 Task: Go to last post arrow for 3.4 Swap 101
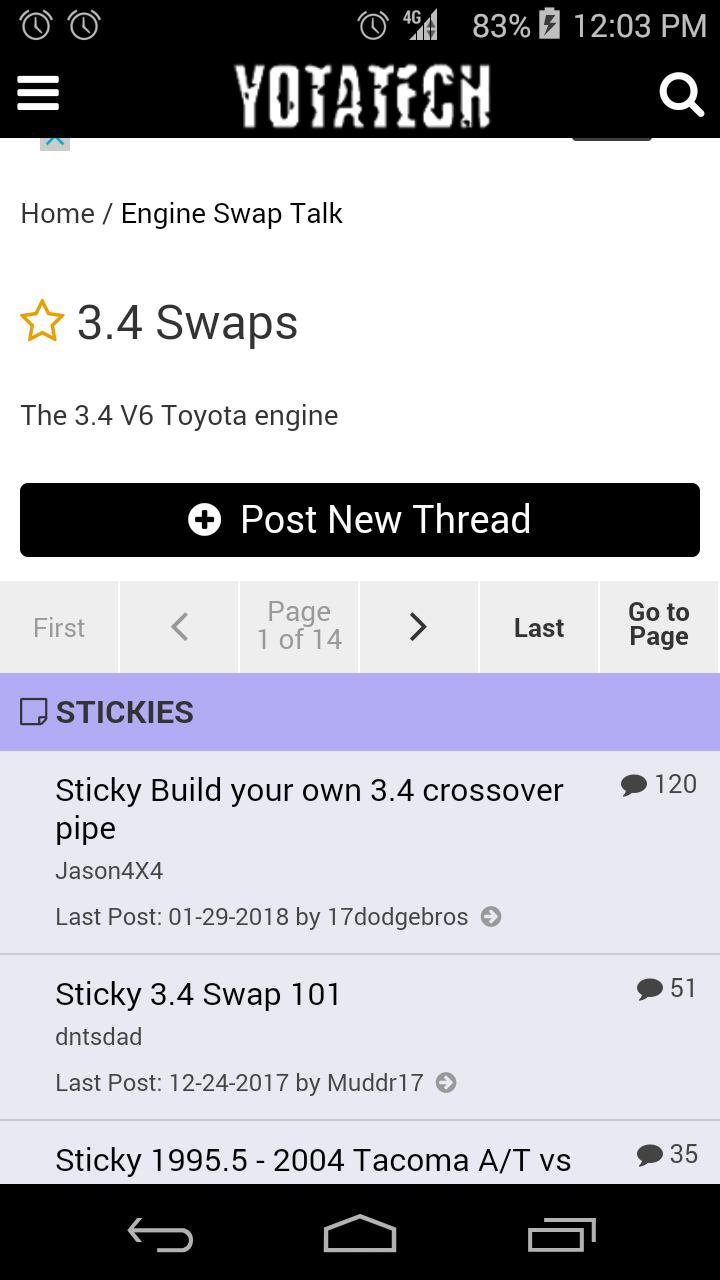[447, 1083]
